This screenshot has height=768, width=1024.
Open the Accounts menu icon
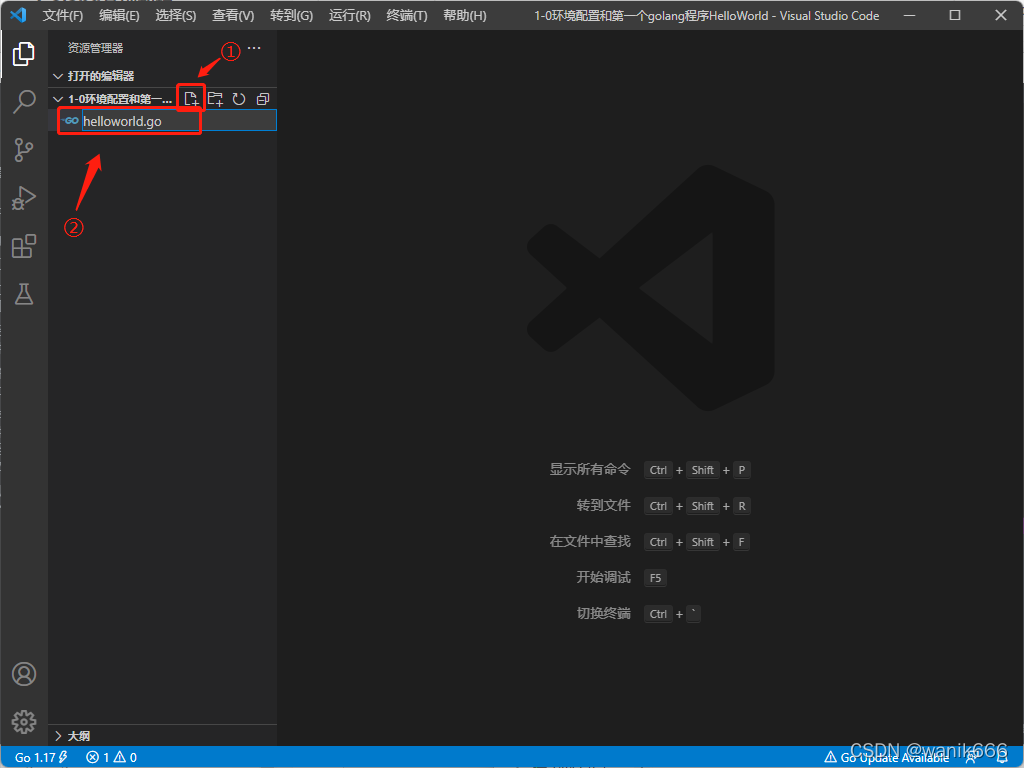(x=24, y=674)
